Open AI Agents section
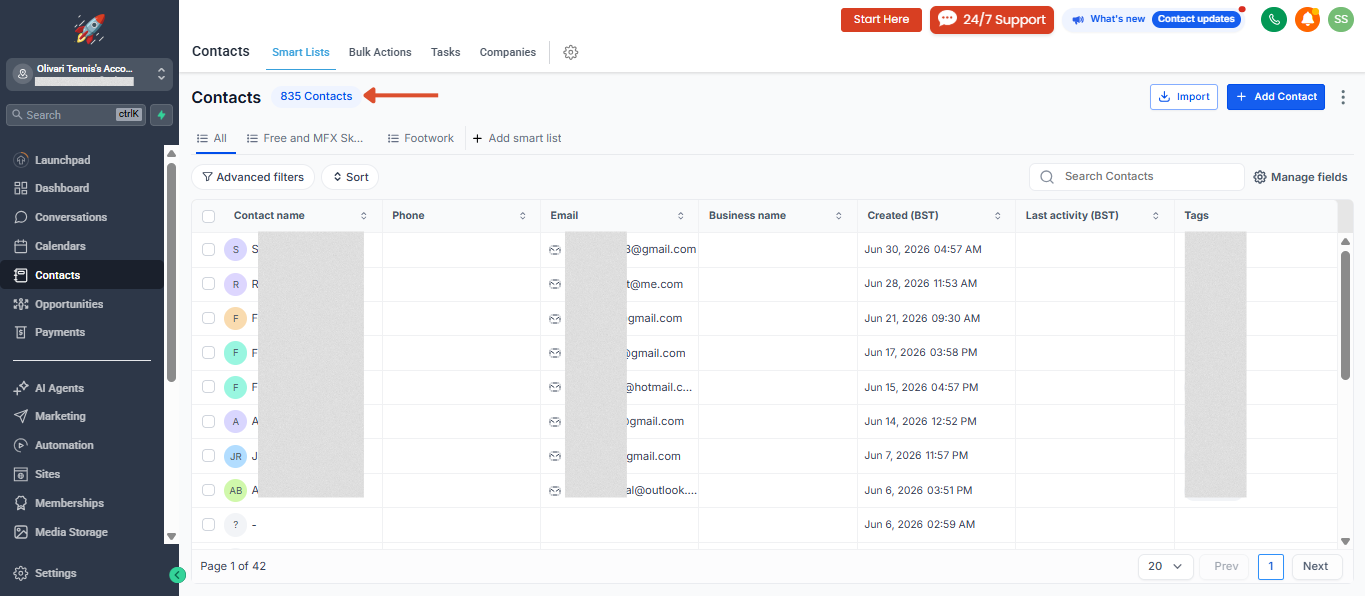Screen dimensions: 1365x596 (59, 388)
